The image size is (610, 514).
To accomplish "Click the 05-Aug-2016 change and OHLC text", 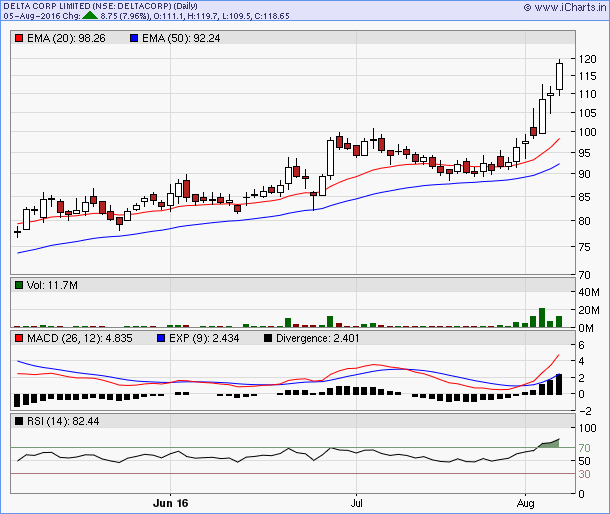I will pyautogui.click(x=146, y=16).
